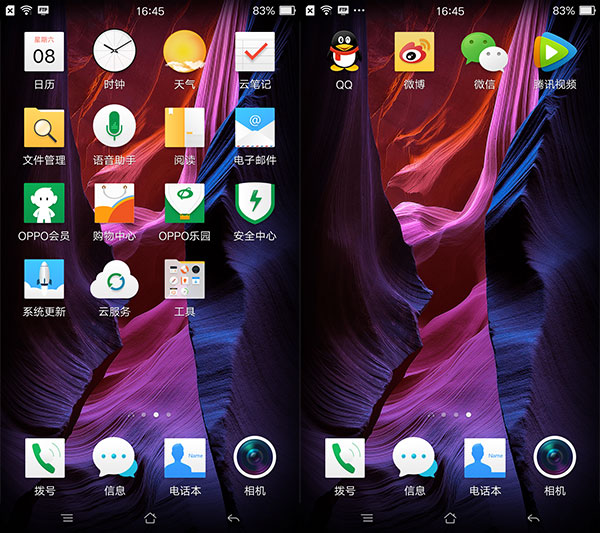Tap the back navigation key on left screen
This screenshot has width=600, height=533.
[x=233, y=518]
